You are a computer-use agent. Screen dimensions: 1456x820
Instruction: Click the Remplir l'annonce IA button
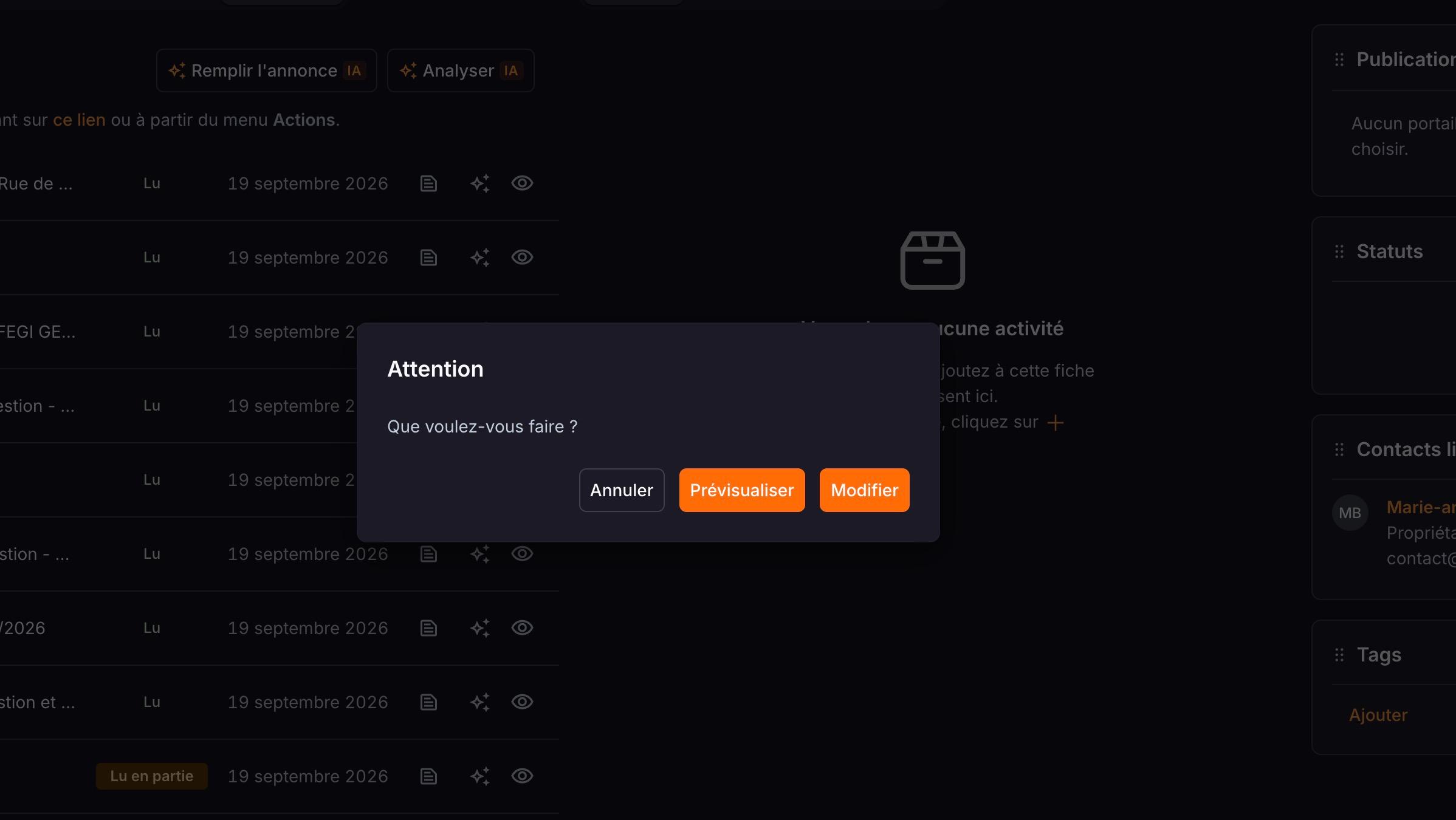(x=267, y=70)
